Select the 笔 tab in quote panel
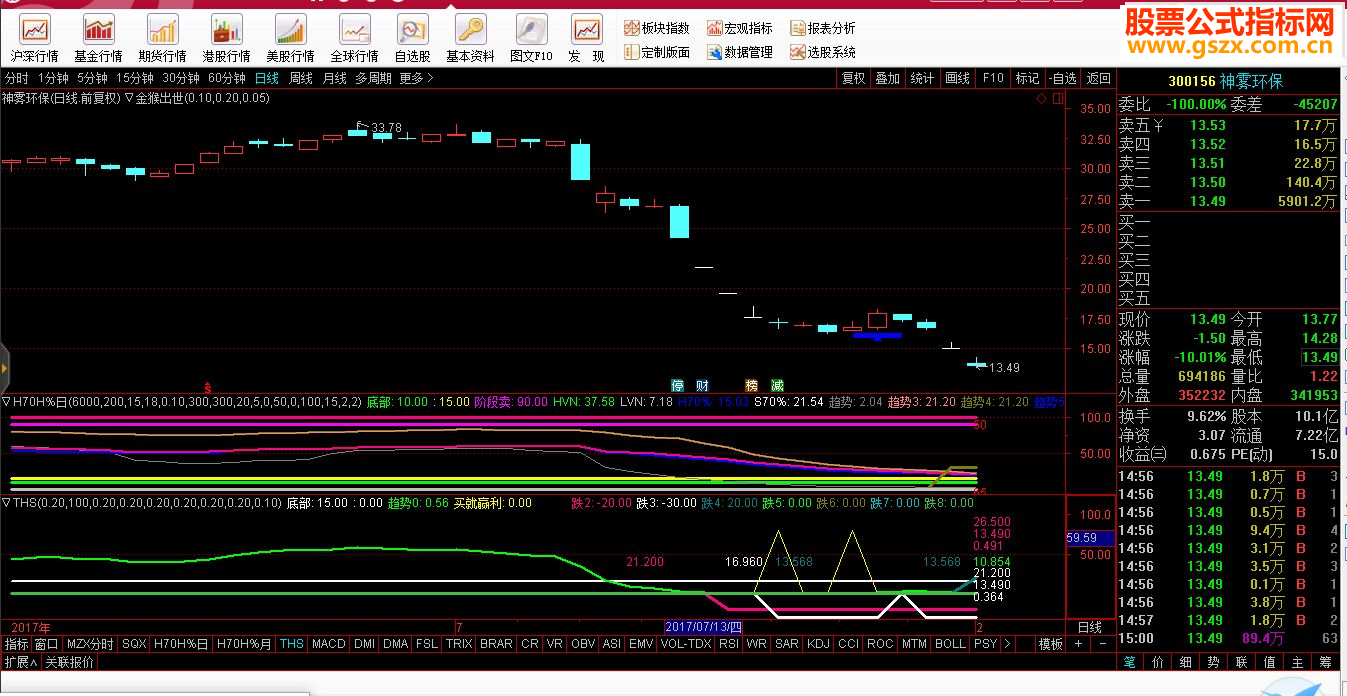 [x=1129, y=662]
